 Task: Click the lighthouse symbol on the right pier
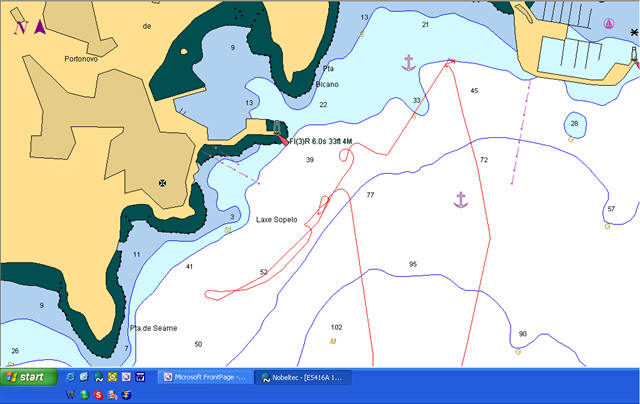(x=634, y=55)
